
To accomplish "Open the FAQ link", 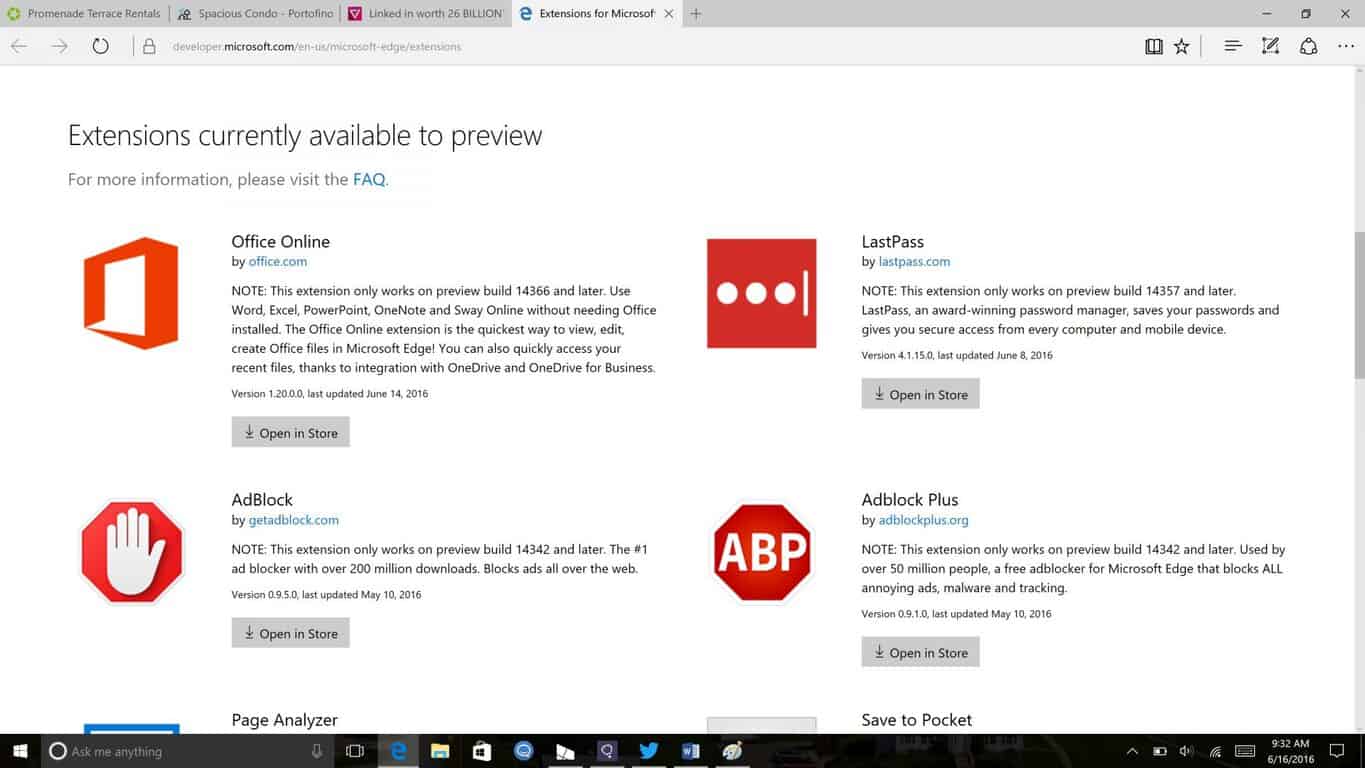I will click(x=369, y=180).
